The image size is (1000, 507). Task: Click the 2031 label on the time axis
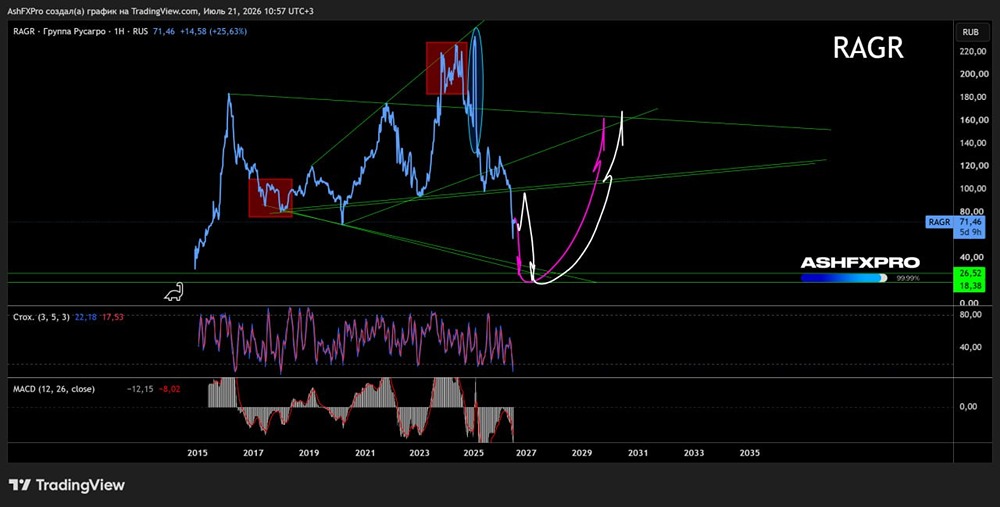[638, 453]
